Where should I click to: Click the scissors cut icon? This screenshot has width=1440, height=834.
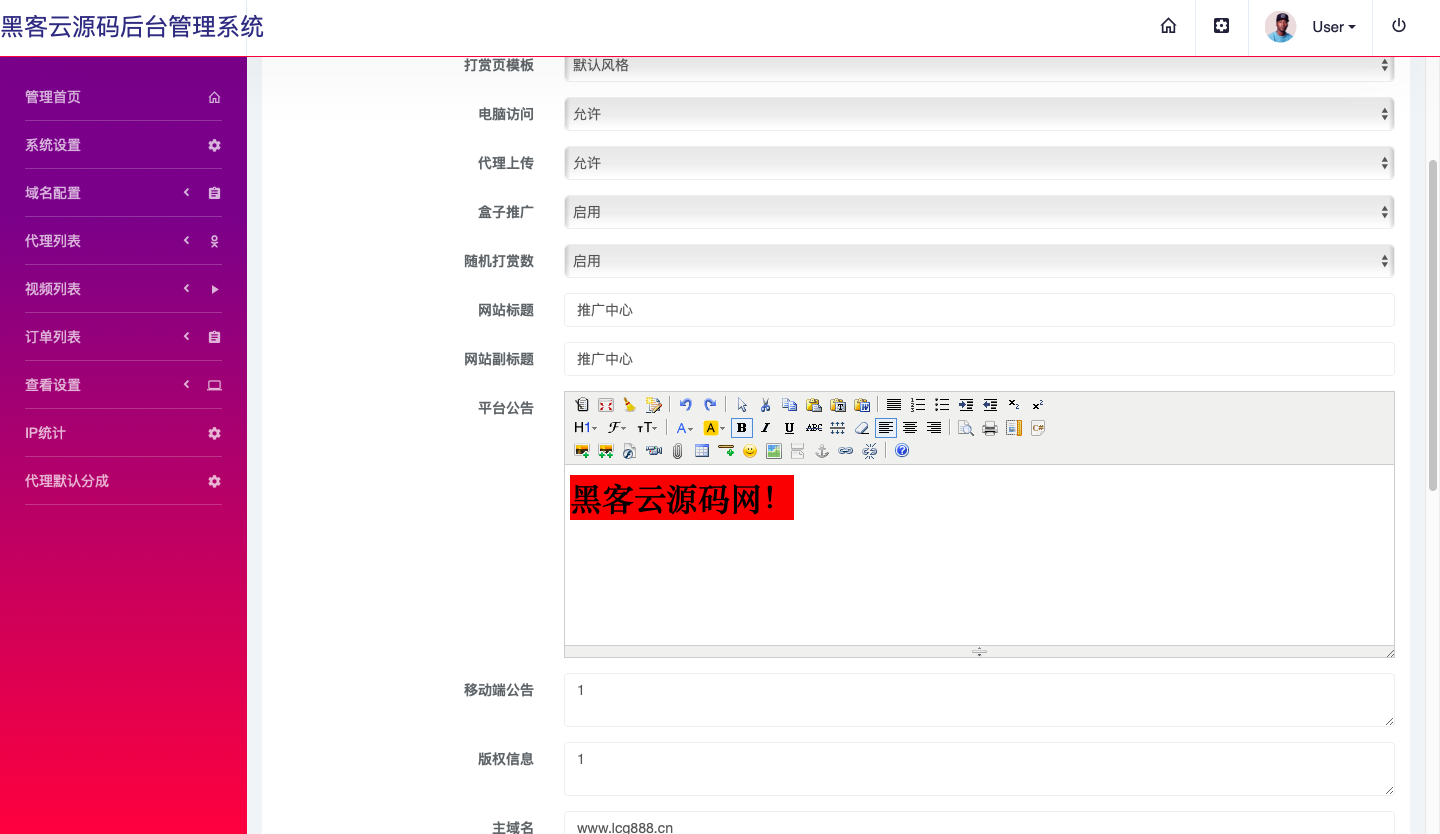pyautogui.click(x=765, y=405)
